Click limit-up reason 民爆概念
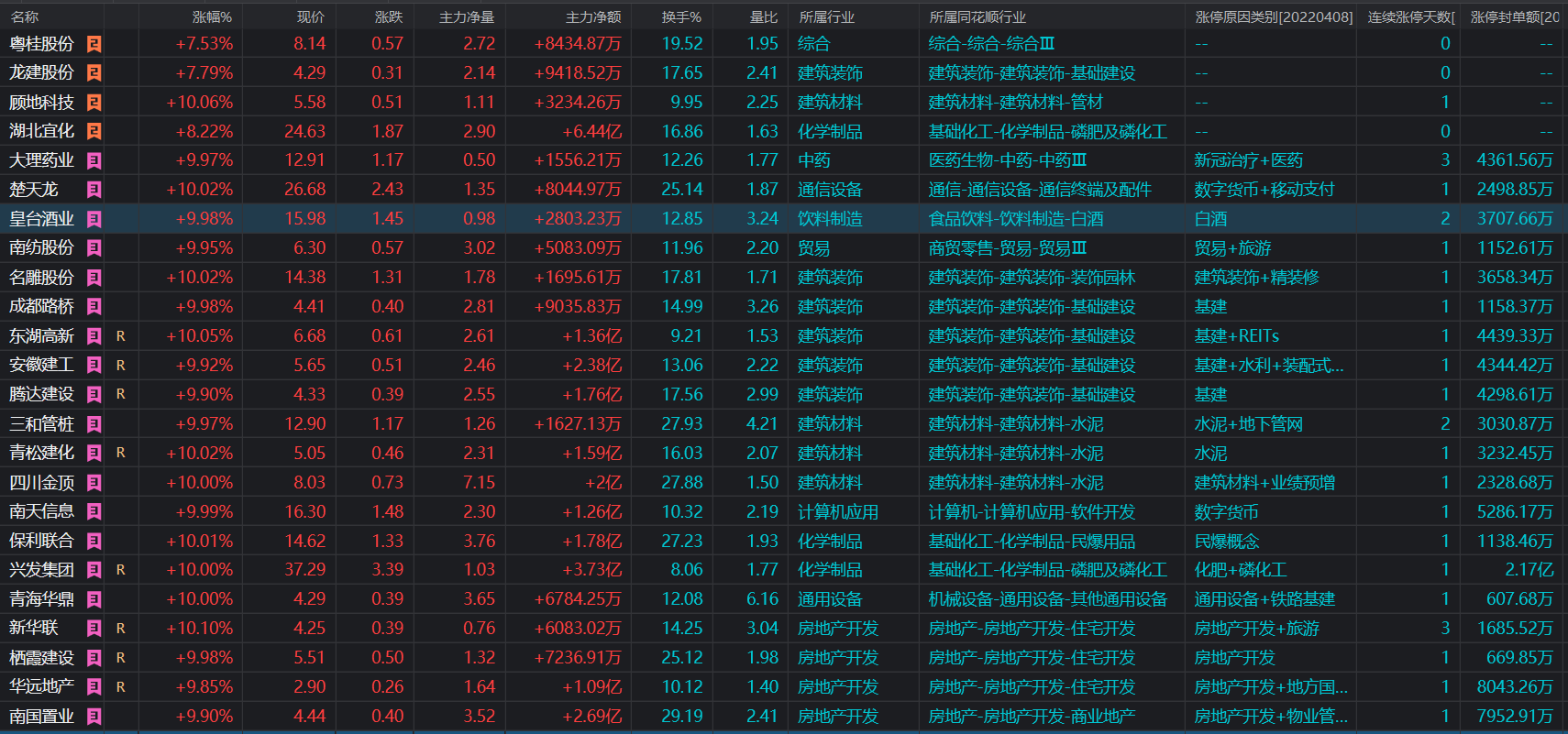The height and width of the screenshot is (734, 1568). [1227, 542]
